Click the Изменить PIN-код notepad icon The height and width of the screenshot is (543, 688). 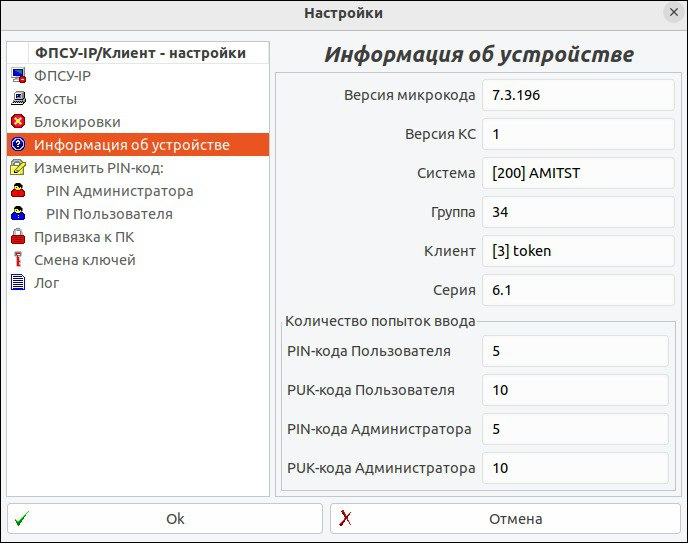[18, 168]
